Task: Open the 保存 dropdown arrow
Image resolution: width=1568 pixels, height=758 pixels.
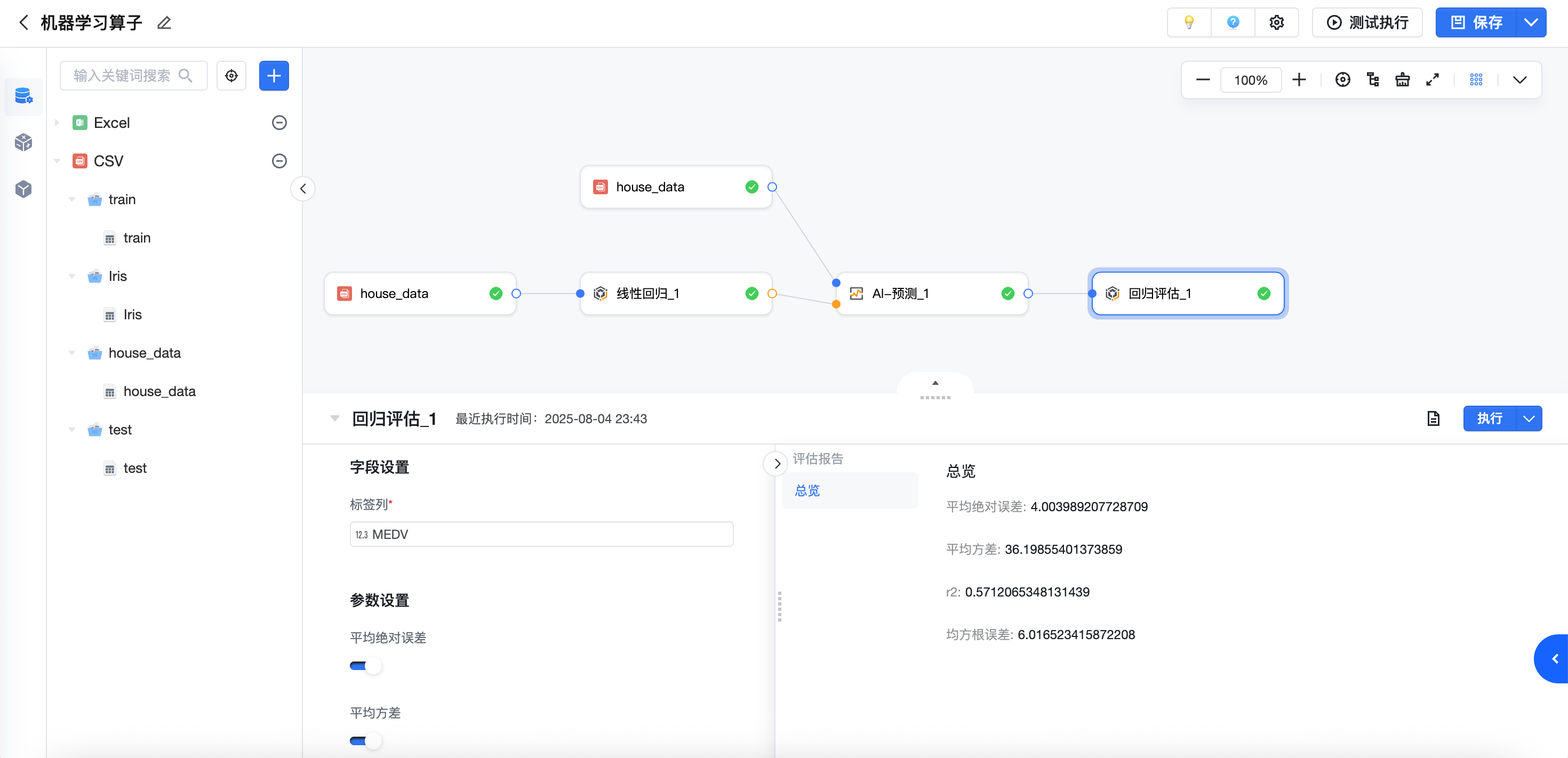Action: tap(1531, 22)
